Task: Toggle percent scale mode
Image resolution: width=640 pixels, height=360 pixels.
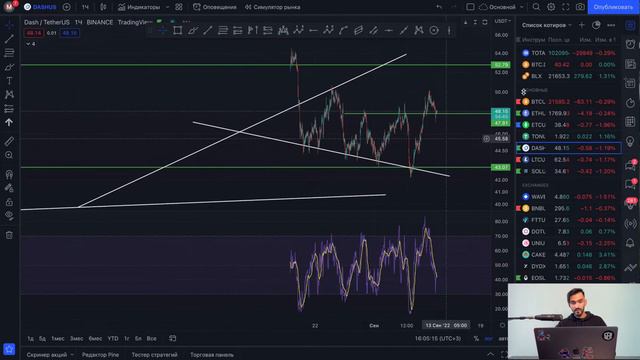Action: click(x=476, y=338)
